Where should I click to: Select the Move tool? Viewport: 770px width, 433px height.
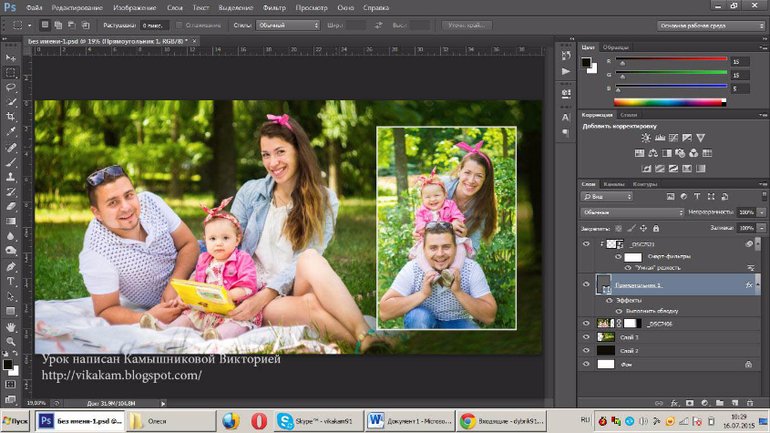[x=11, y=59]
